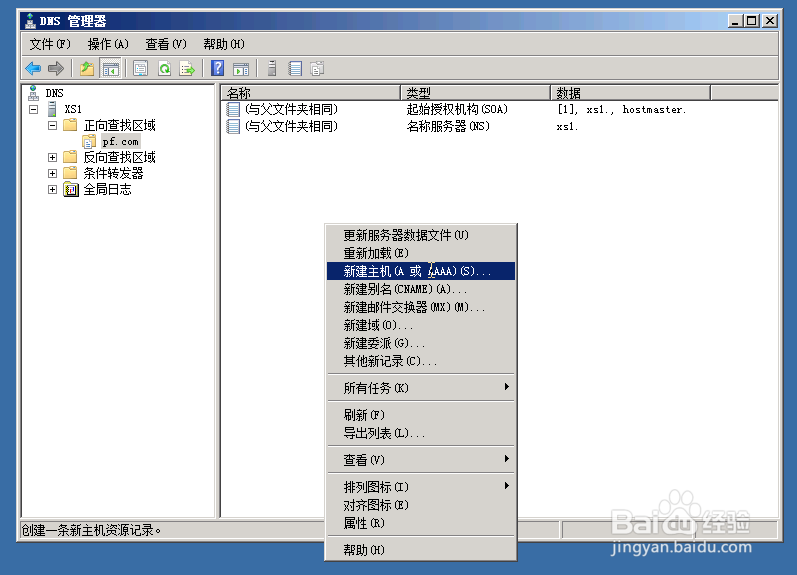Viewport: 797px width, 575px height.
Task: Minimize the DNS 管理器 window
Action: click(x=735, y=21)
